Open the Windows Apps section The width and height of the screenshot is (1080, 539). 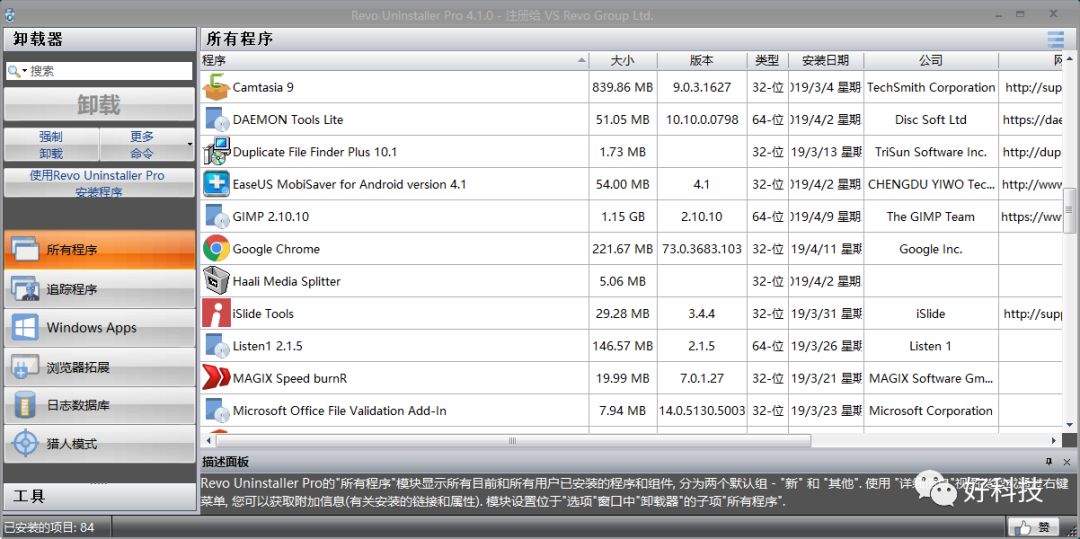(x=99, y=328)
